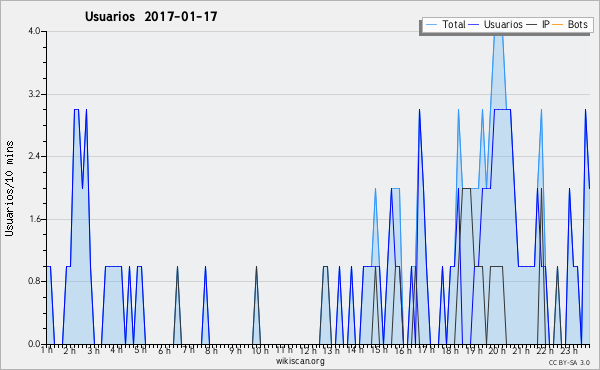Click the '18 h' x-axis label

click(450, 350)
